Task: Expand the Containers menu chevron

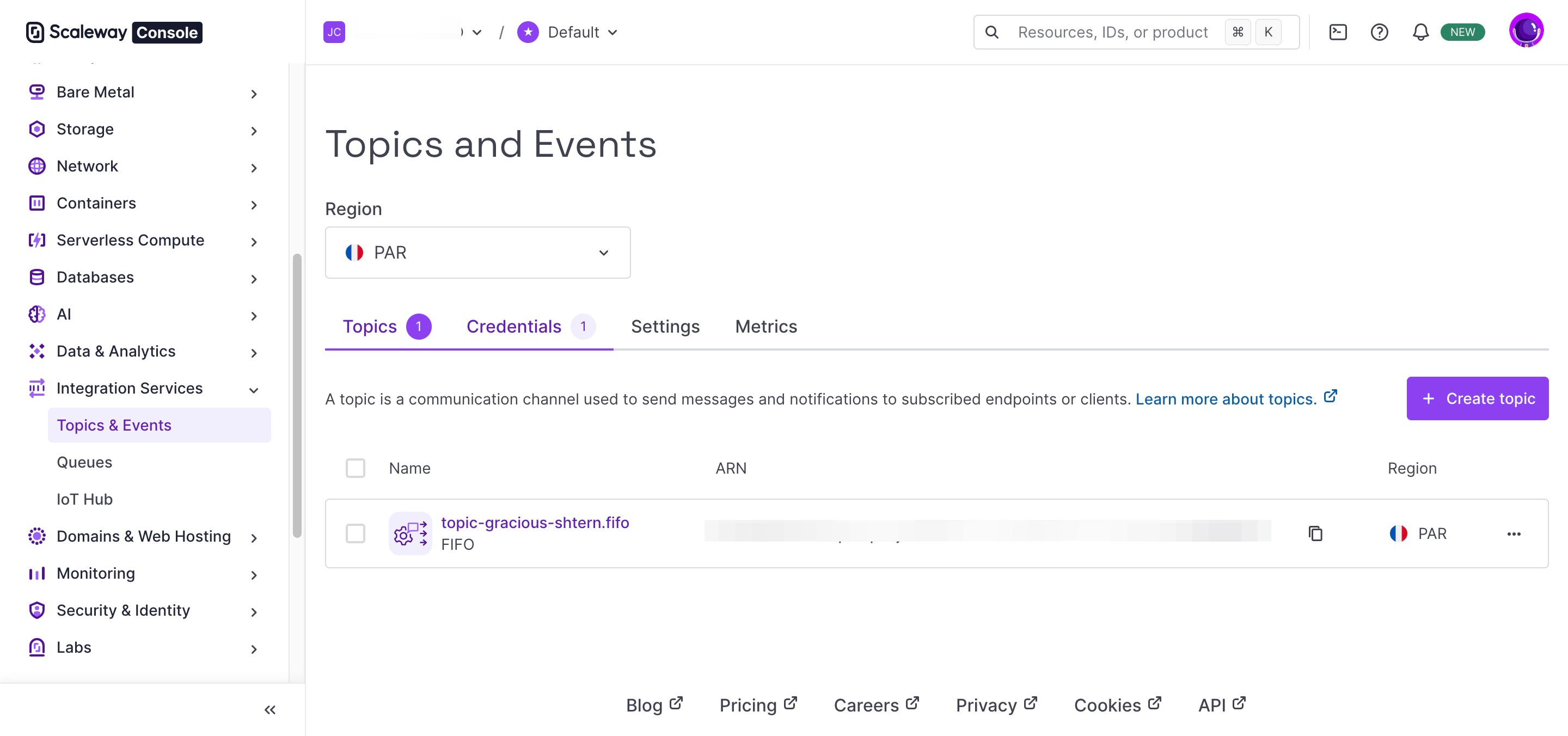Action: 254,205
